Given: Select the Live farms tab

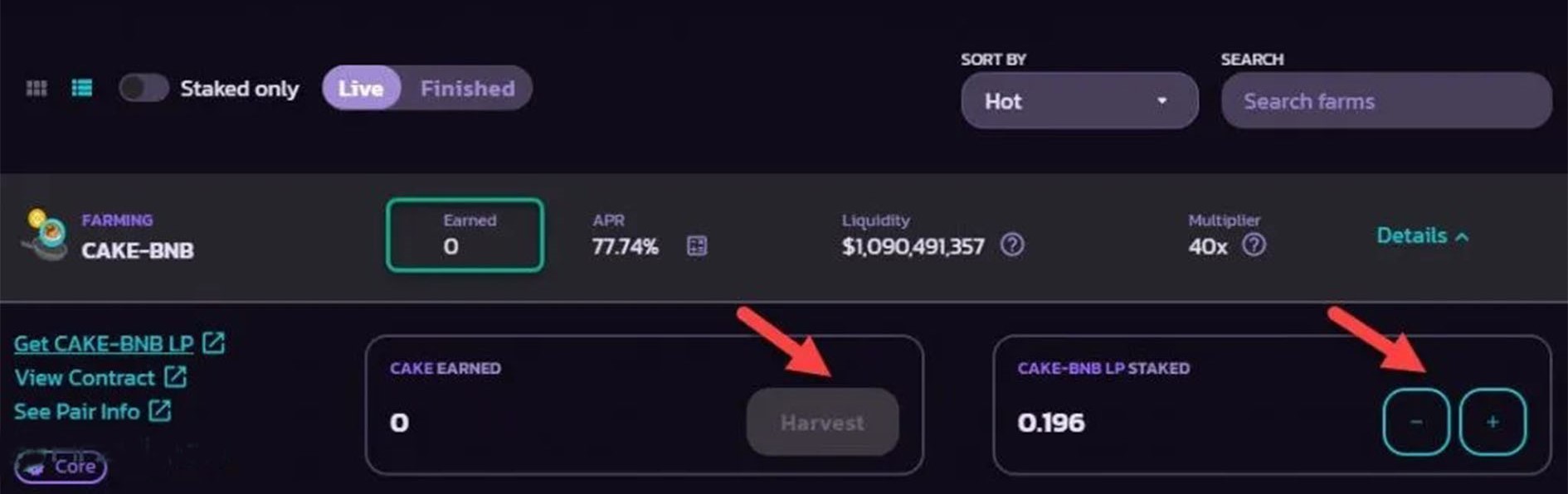Looking at the screenshot, I should click(x=361, y=88).
